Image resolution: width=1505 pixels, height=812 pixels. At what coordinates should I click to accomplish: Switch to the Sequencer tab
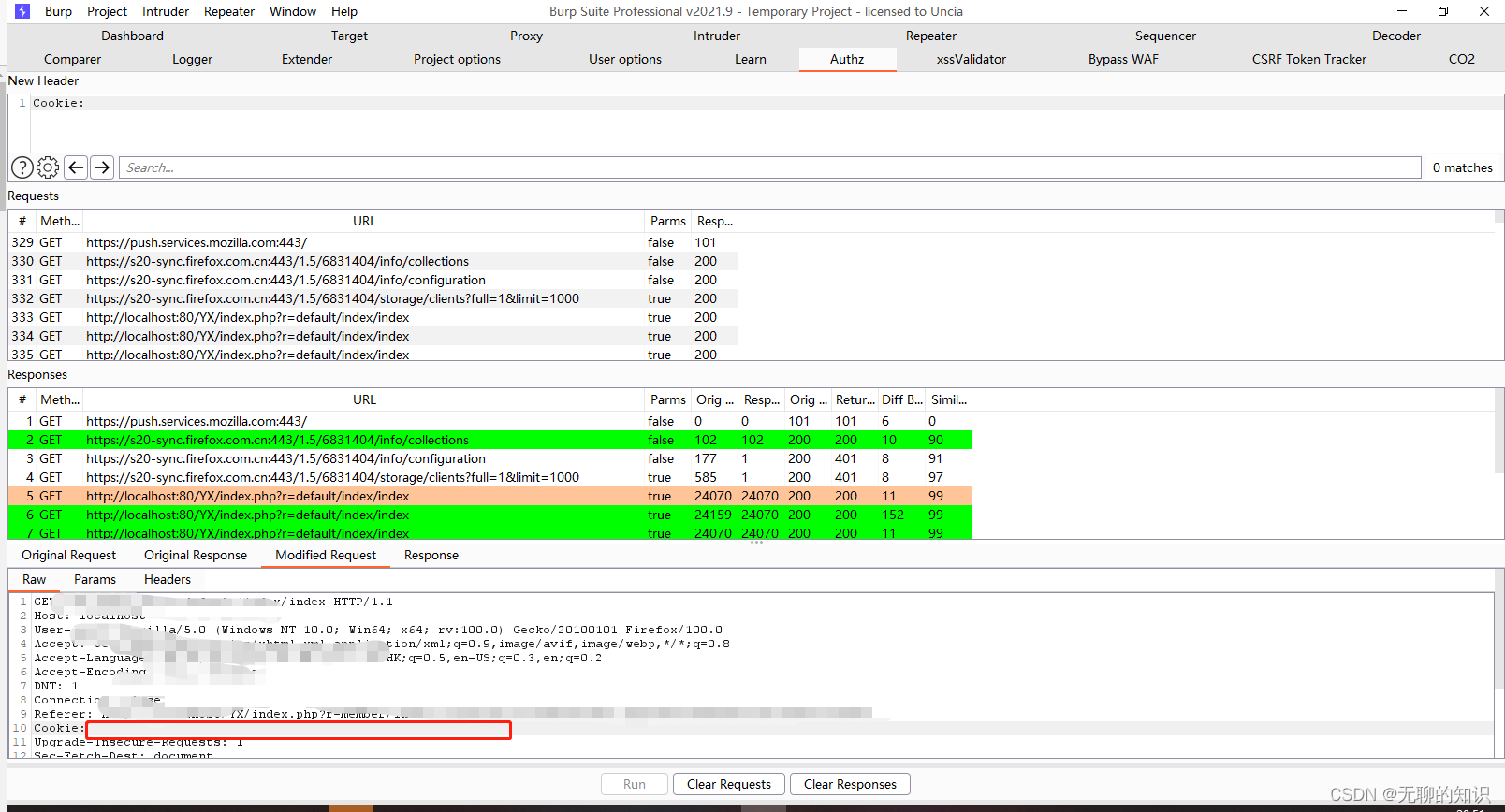tap(1165, 36)
